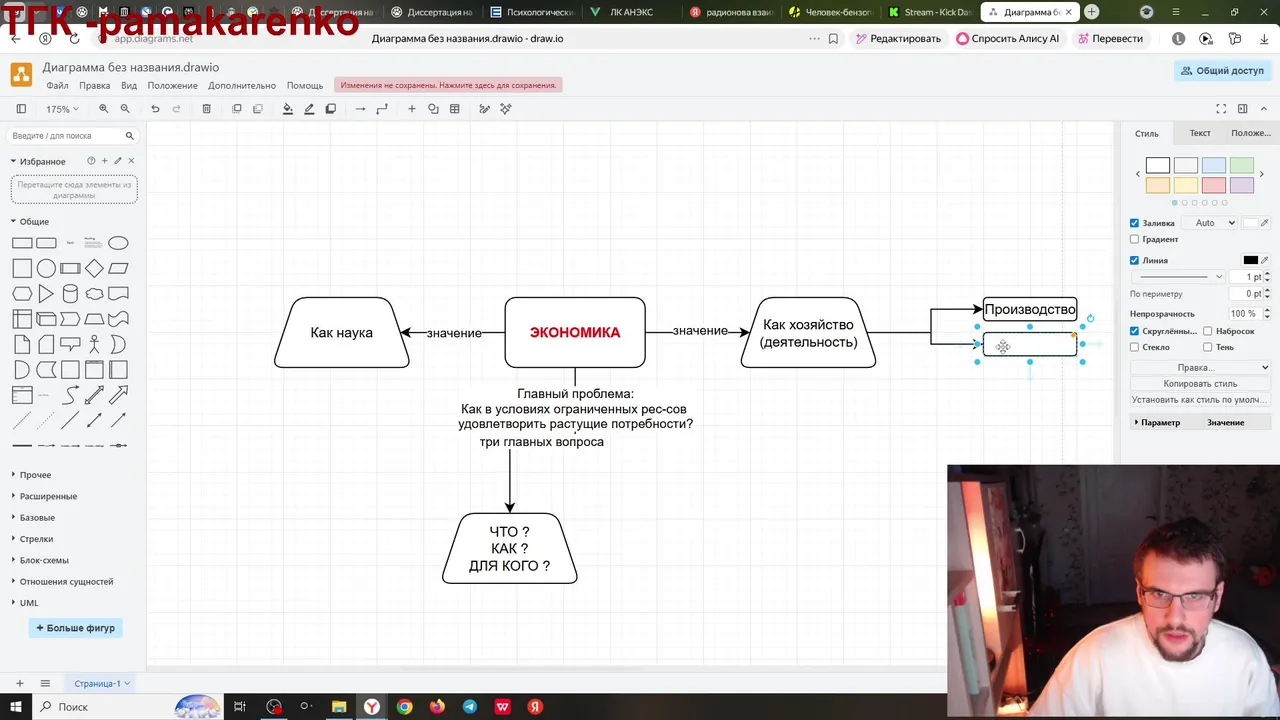Toggle the format panel icon
Viewport: 1280px width, 720px height.
pos(1243,109)
